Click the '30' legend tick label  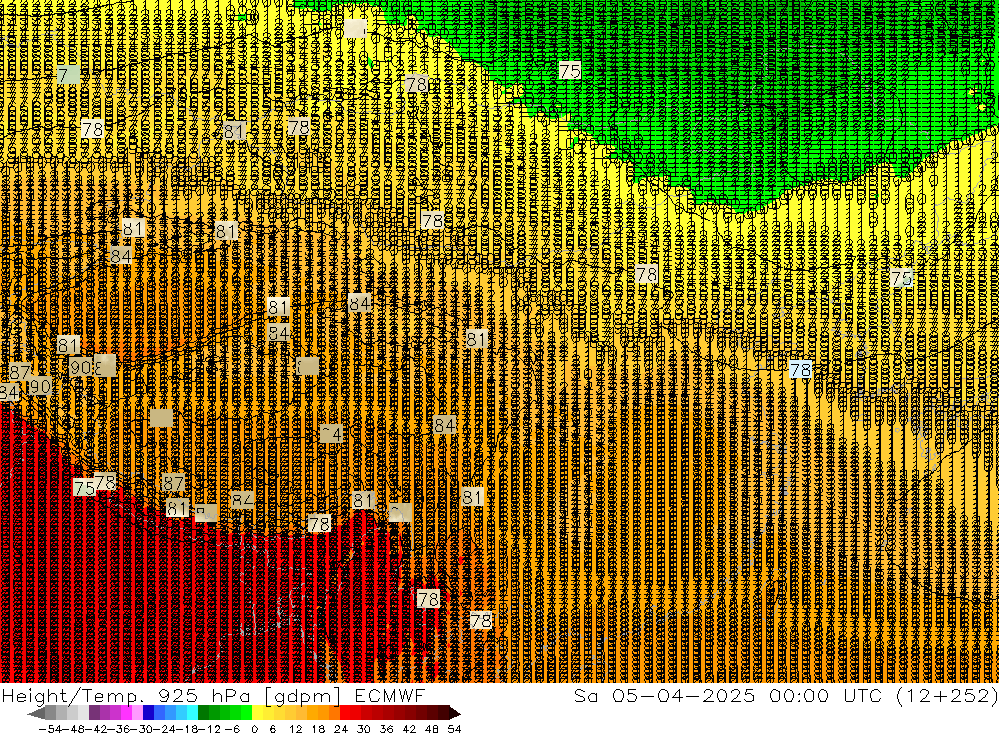point(364,729)
